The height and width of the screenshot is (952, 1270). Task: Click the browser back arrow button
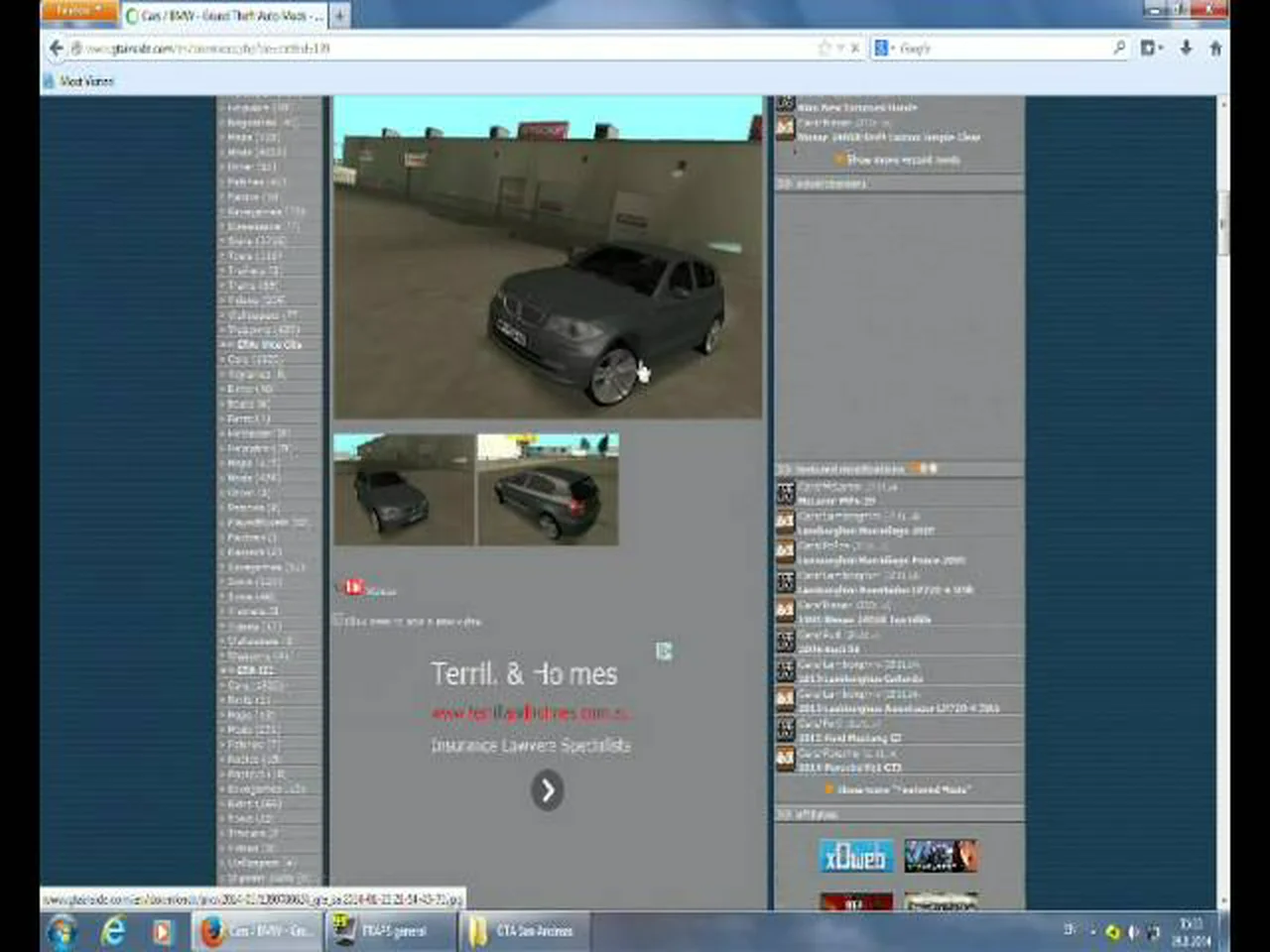tap(57, 48)
